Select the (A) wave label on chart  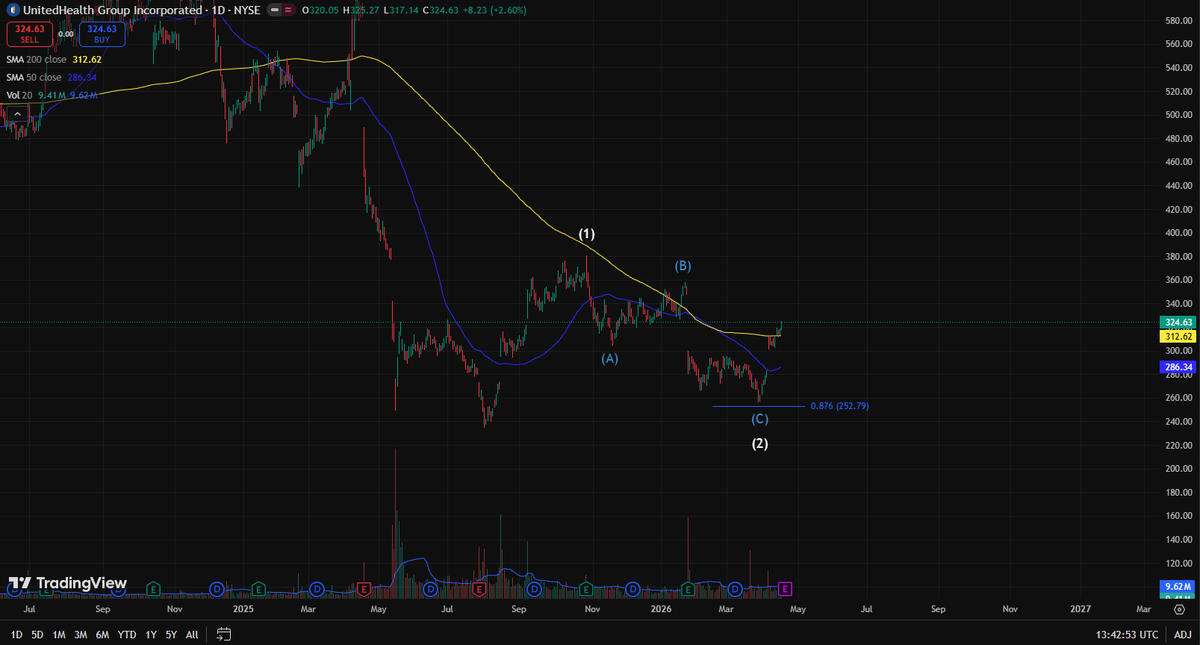(x=610, y=358)
